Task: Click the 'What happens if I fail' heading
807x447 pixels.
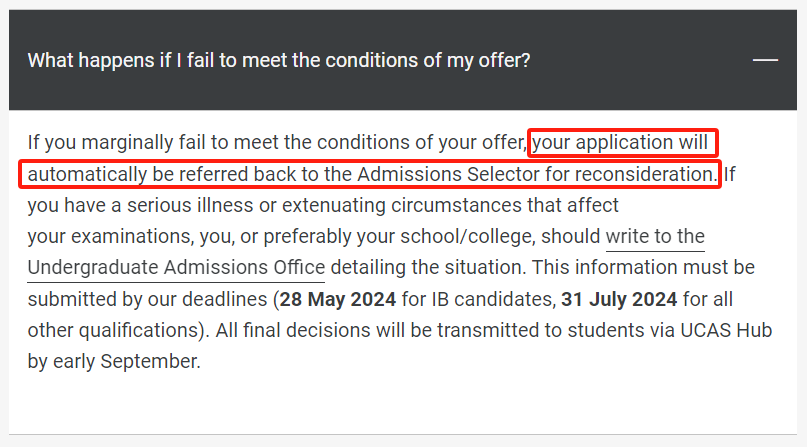Action: 278,60
